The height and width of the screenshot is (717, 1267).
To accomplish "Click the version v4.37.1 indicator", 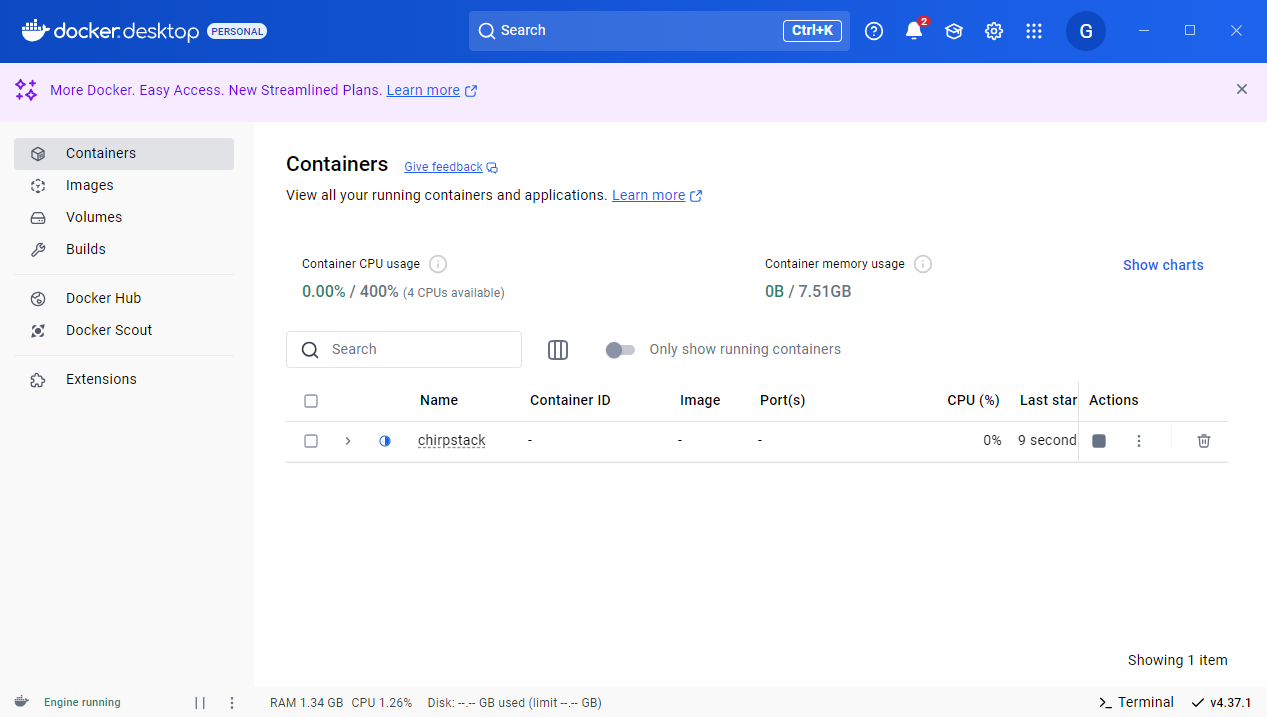I will [1221, 702].
